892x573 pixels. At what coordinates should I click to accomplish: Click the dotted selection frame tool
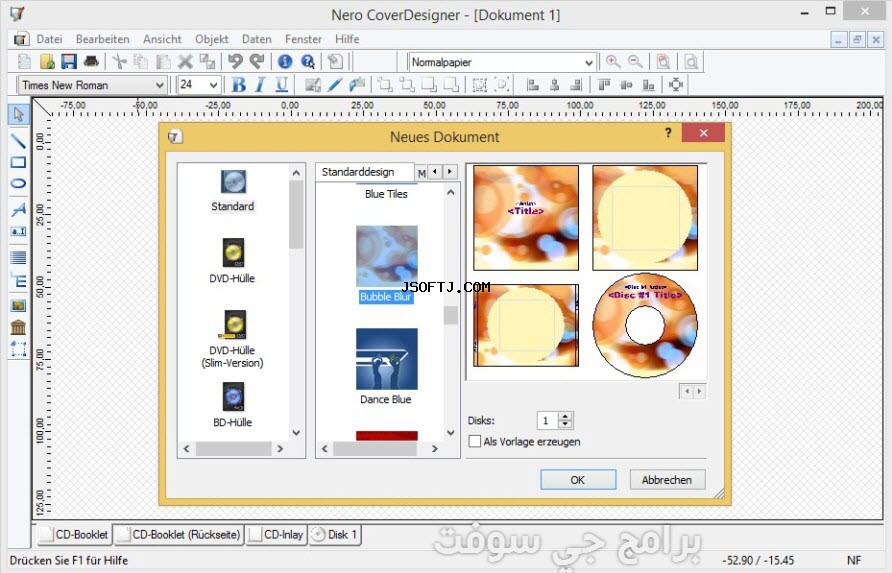(x=18, y=348)
